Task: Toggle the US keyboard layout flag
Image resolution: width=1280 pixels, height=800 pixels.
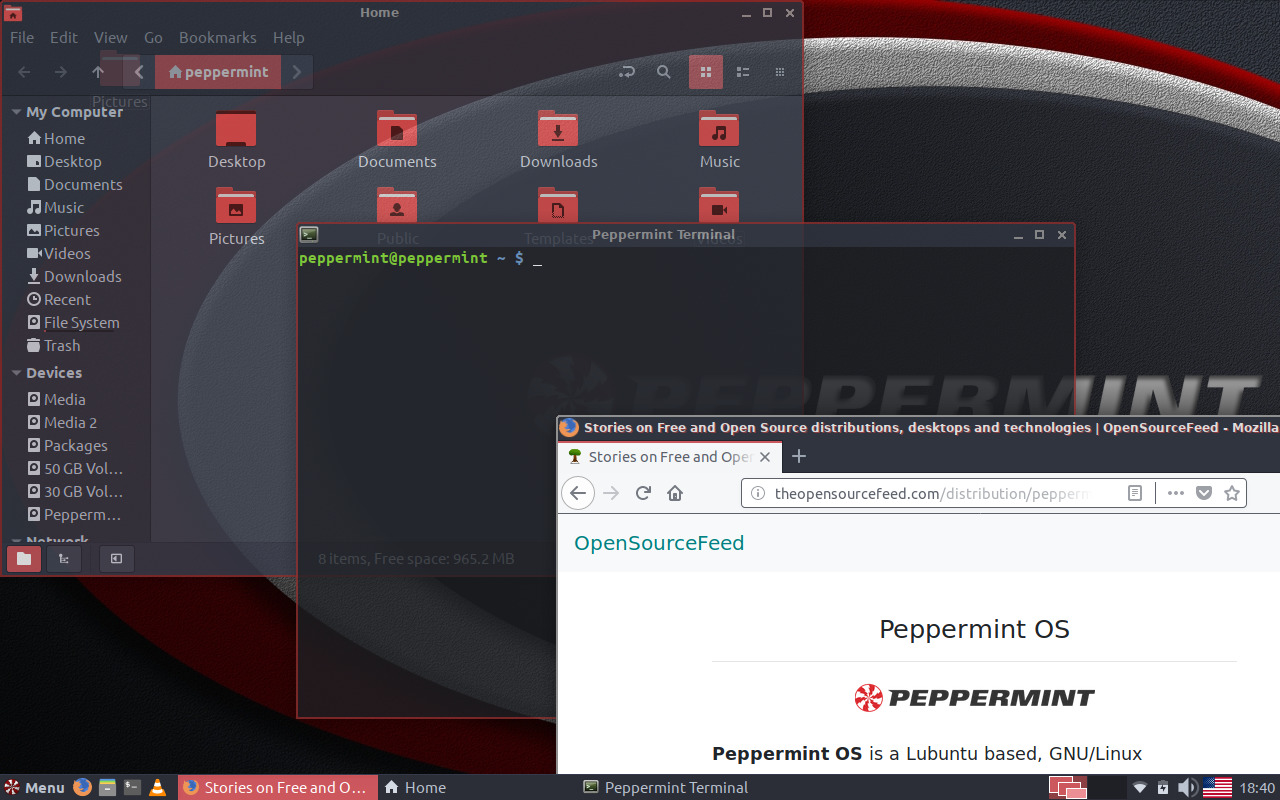Action: pos(1218,787)
